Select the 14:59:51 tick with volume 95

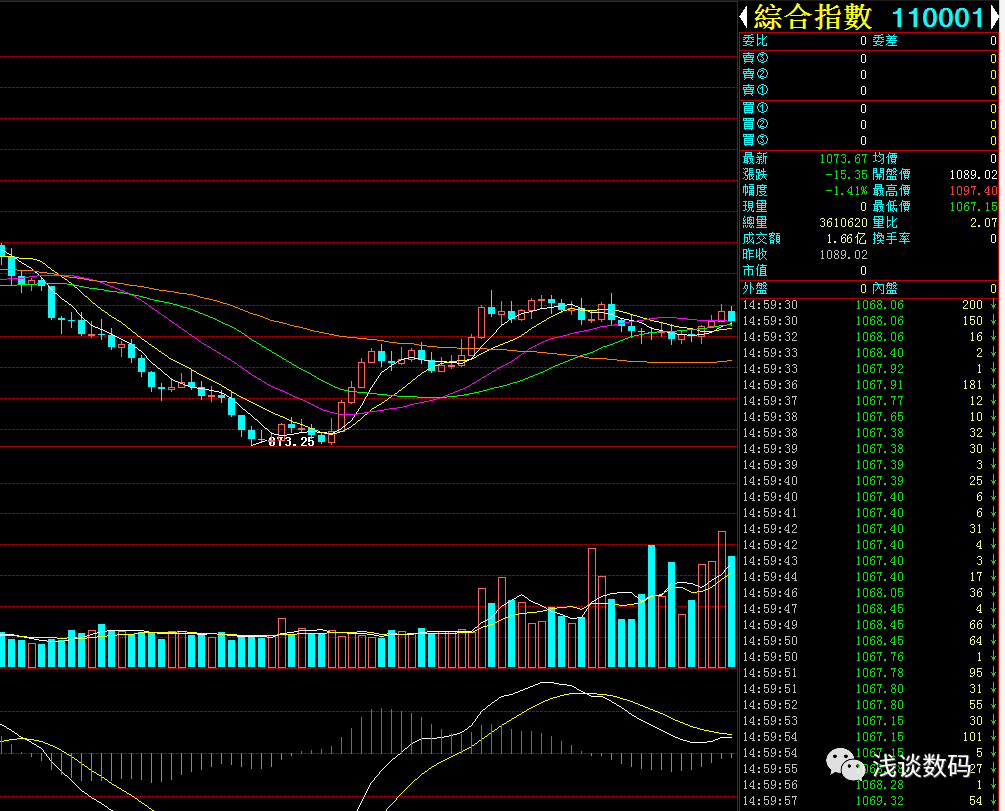coord(869,673)
